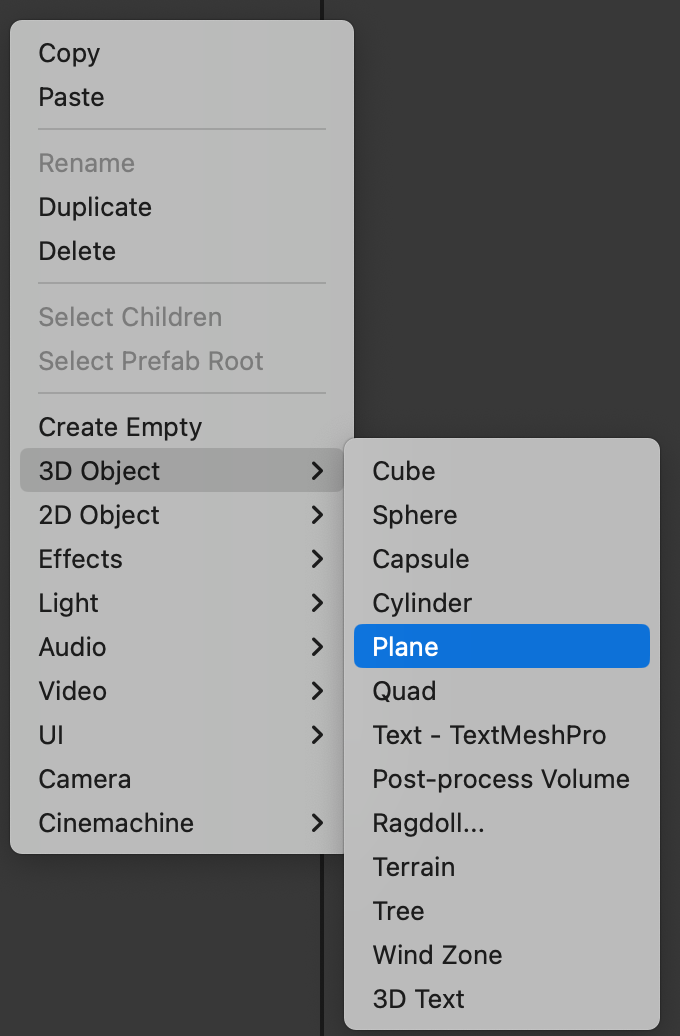Open the Light submenu arrow

tap(317, 603)
